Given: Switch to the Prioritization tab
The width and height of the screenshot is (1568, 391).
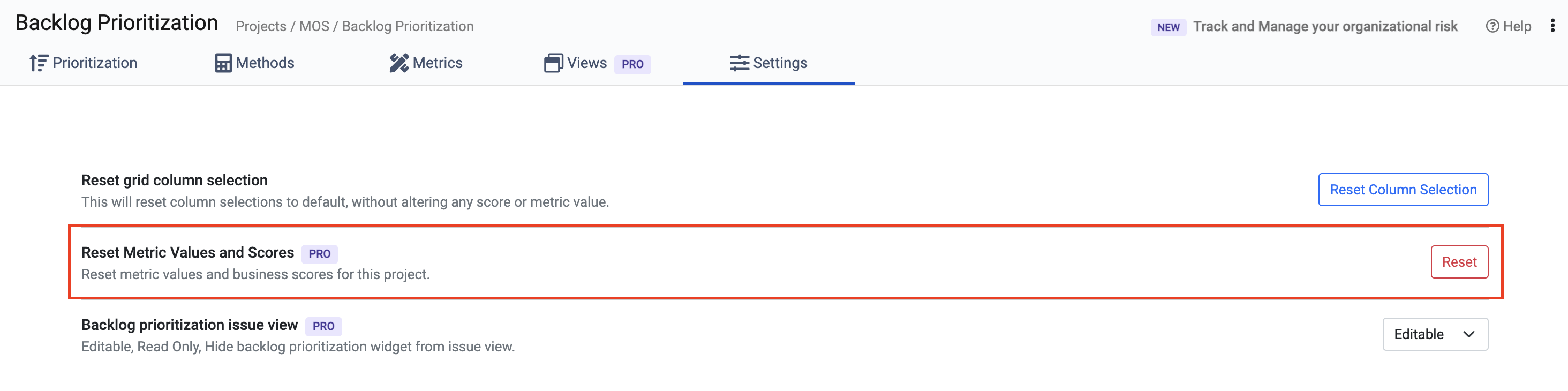Looking at the screenshot, I should tap(94, 63).
